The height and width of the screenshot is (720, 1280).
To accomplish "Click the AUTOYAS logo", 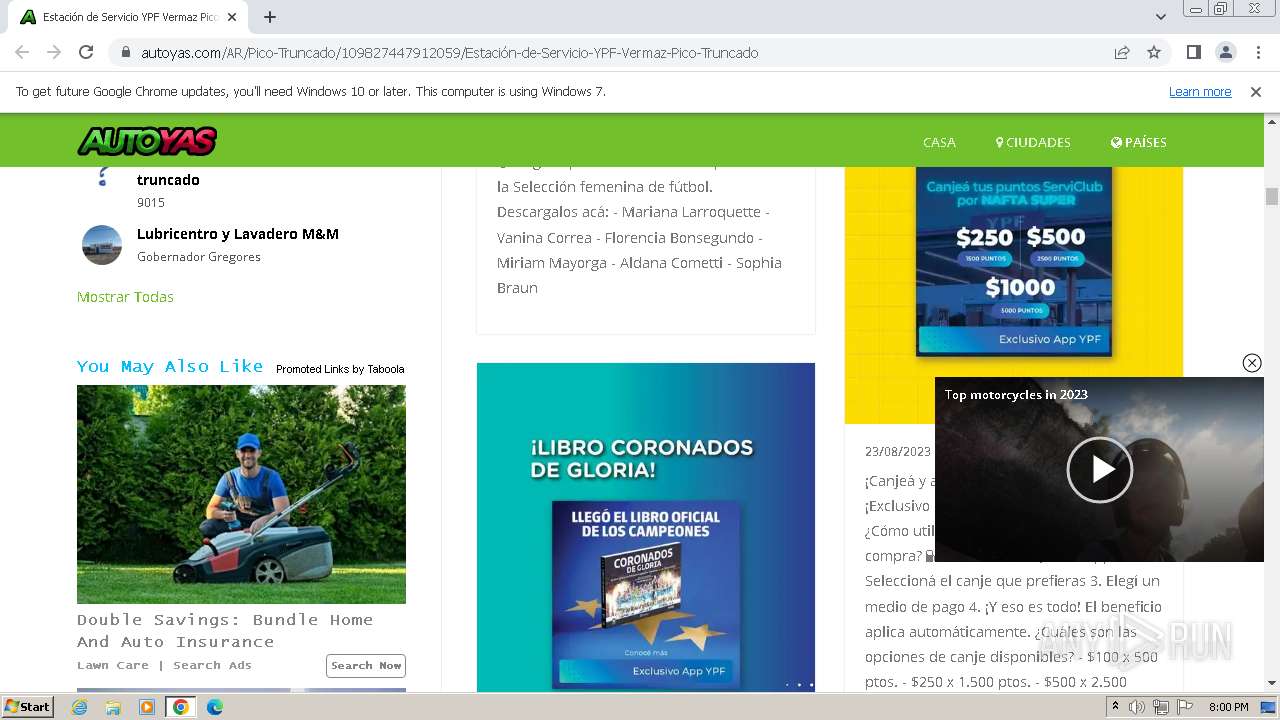I will 147,141.
